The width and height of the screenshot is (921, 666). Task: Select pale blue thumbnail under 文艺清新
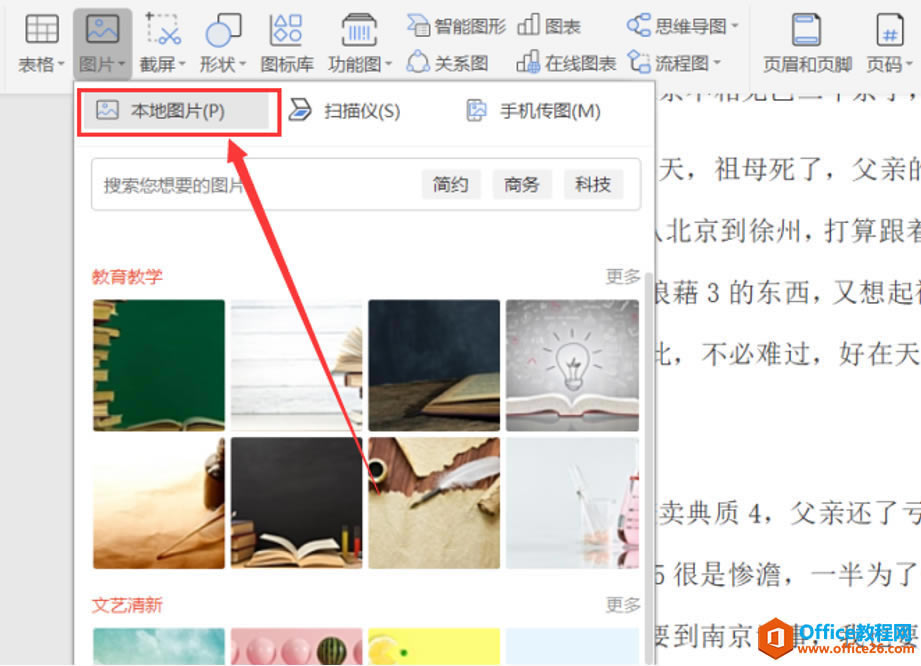pos(572,646)
